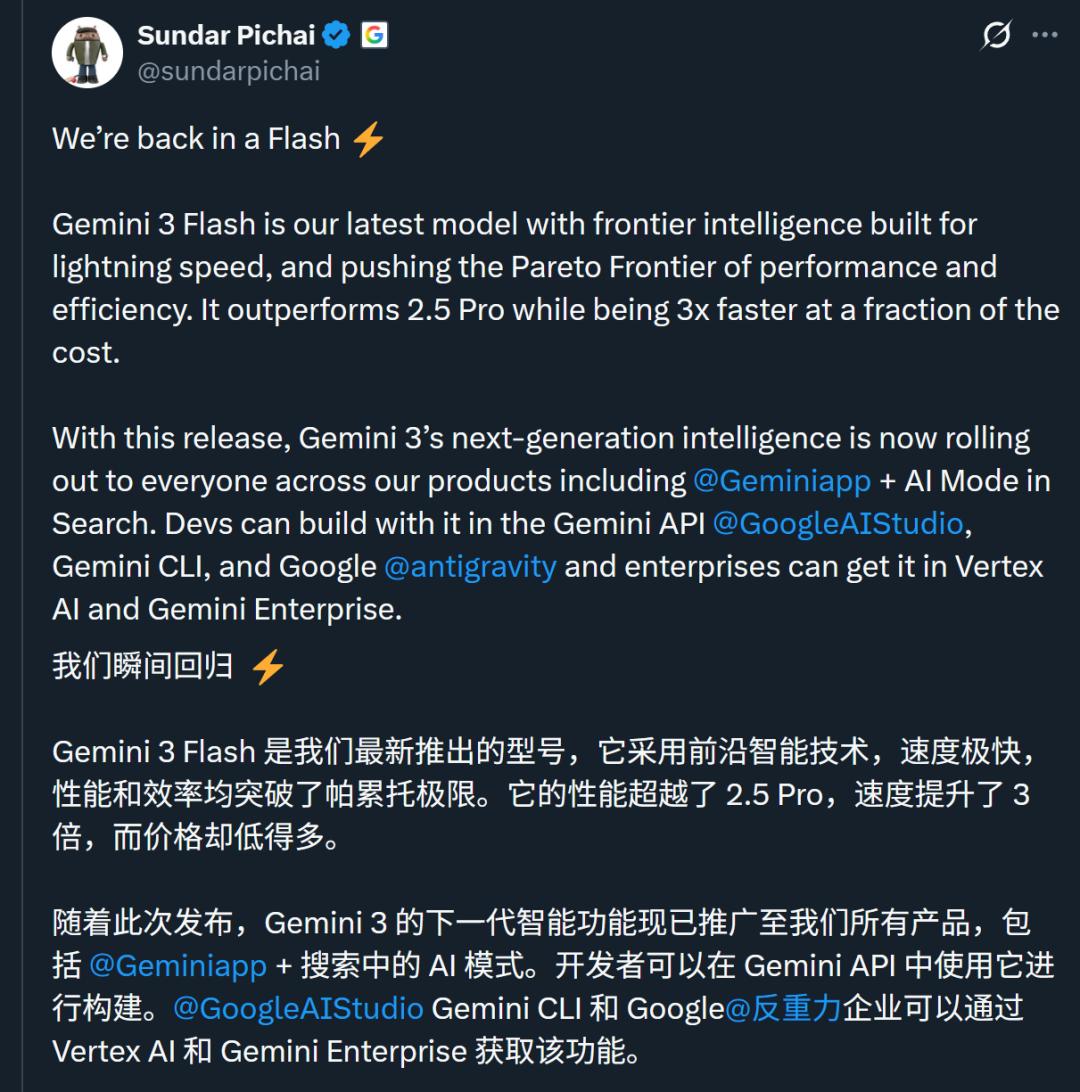This screenshot has height=1092, width=1080.
Task: Click the lightning emoji after 'Flash'
Action: [x=368, y=138]
